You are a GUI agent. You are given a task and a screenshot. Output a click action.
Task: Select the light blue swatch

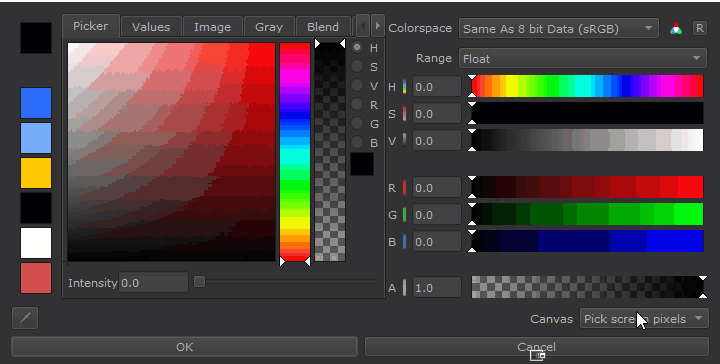point(36,138)
